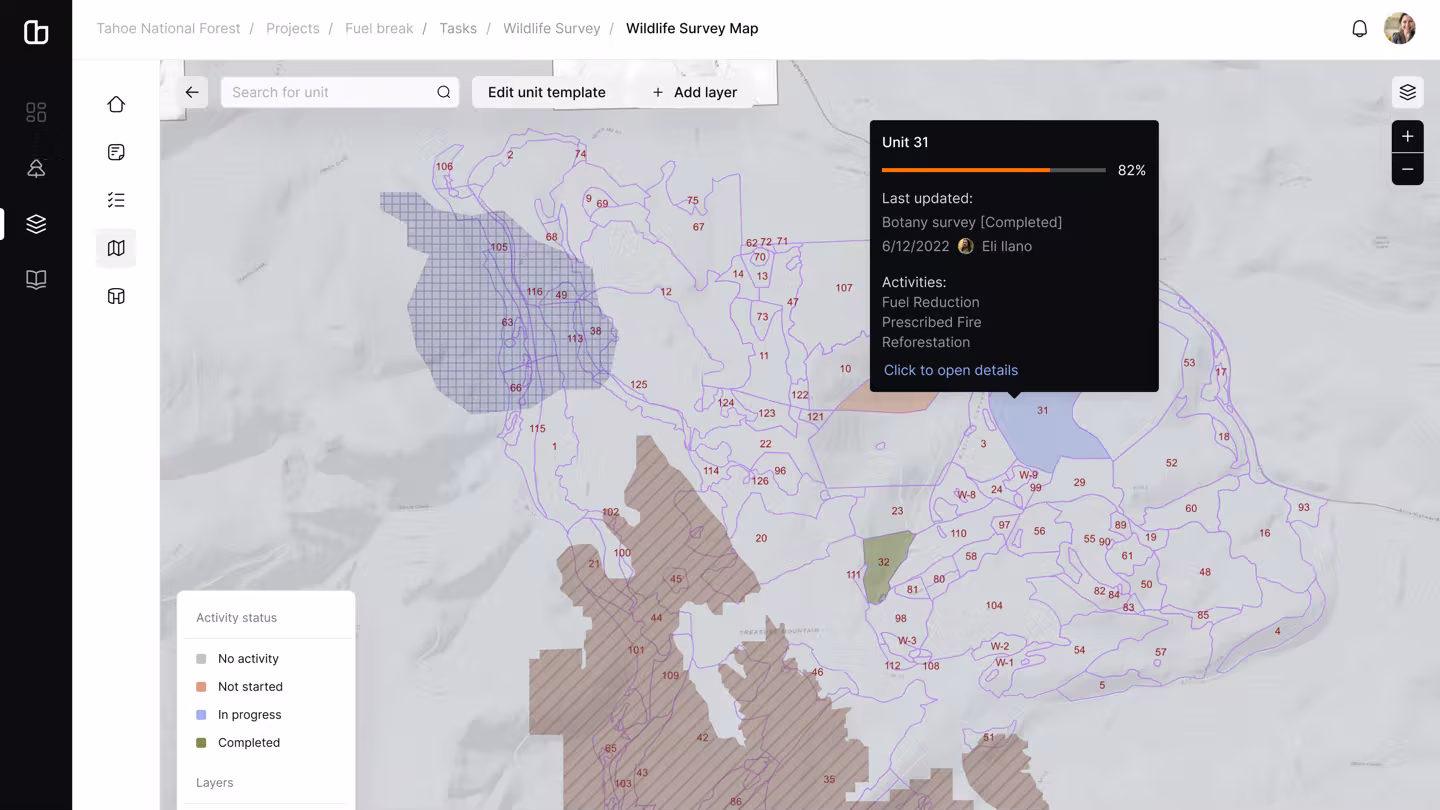Screen dimensions: 1440x810
Task: Click to open details for Unit 31
Action: point(951,370)
